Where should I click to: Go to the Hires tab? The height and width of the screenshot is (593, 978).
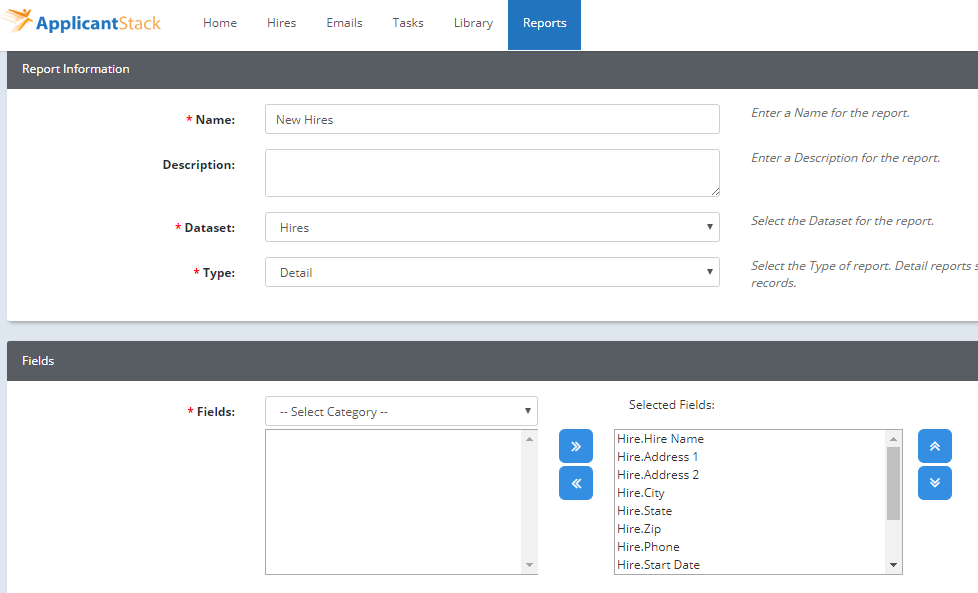[281, 23]
